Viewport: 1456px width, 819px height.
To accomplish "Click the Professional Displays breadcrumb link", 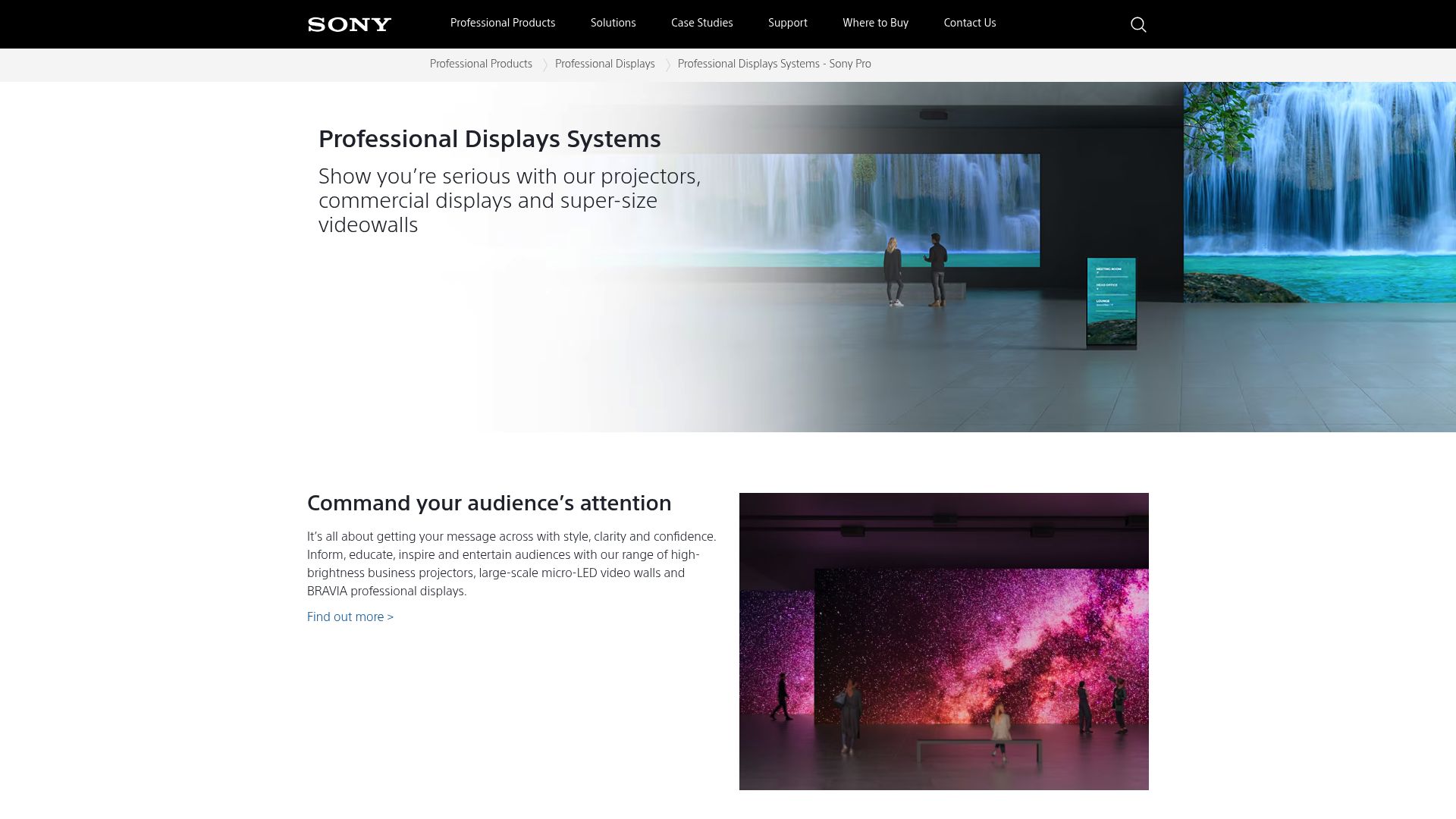I will point(604,64).
